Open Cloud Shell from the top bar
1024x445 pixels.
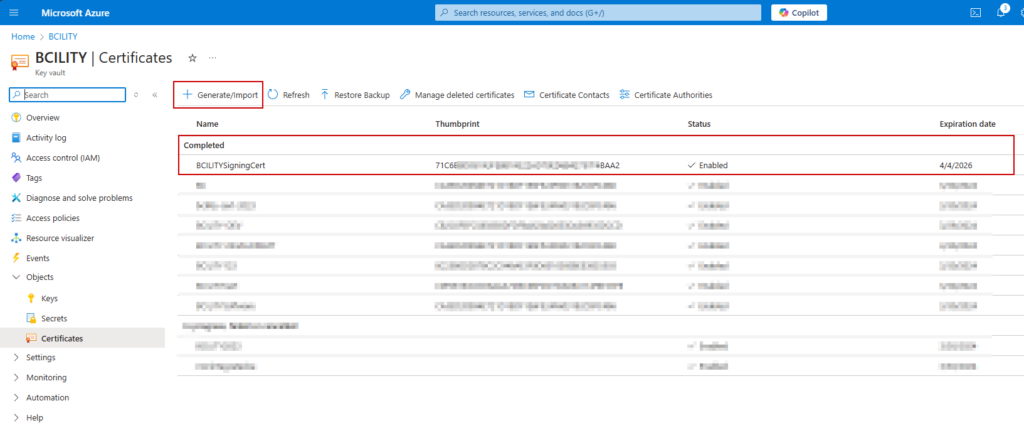click(x=975, y=12)
